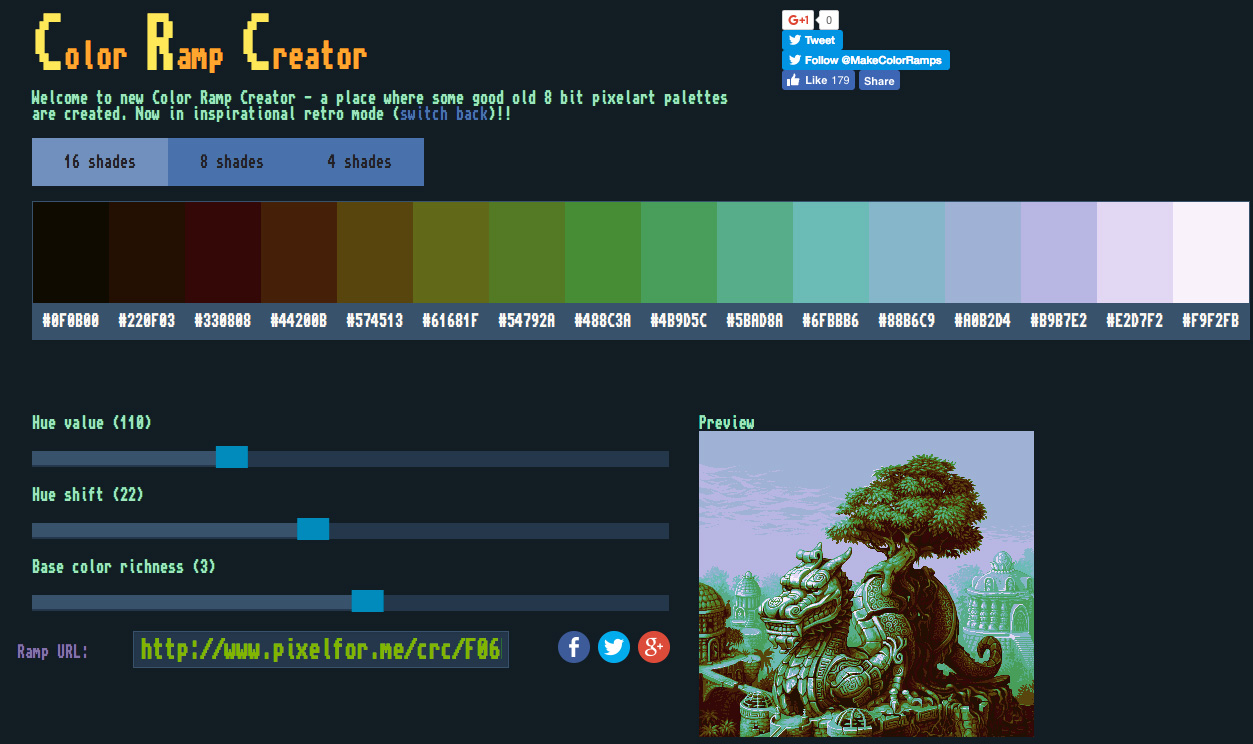Pick the #330808 color swatch
Viewport: 1253px width, 744px height.
pyautogui.click(x=223, y=252)
